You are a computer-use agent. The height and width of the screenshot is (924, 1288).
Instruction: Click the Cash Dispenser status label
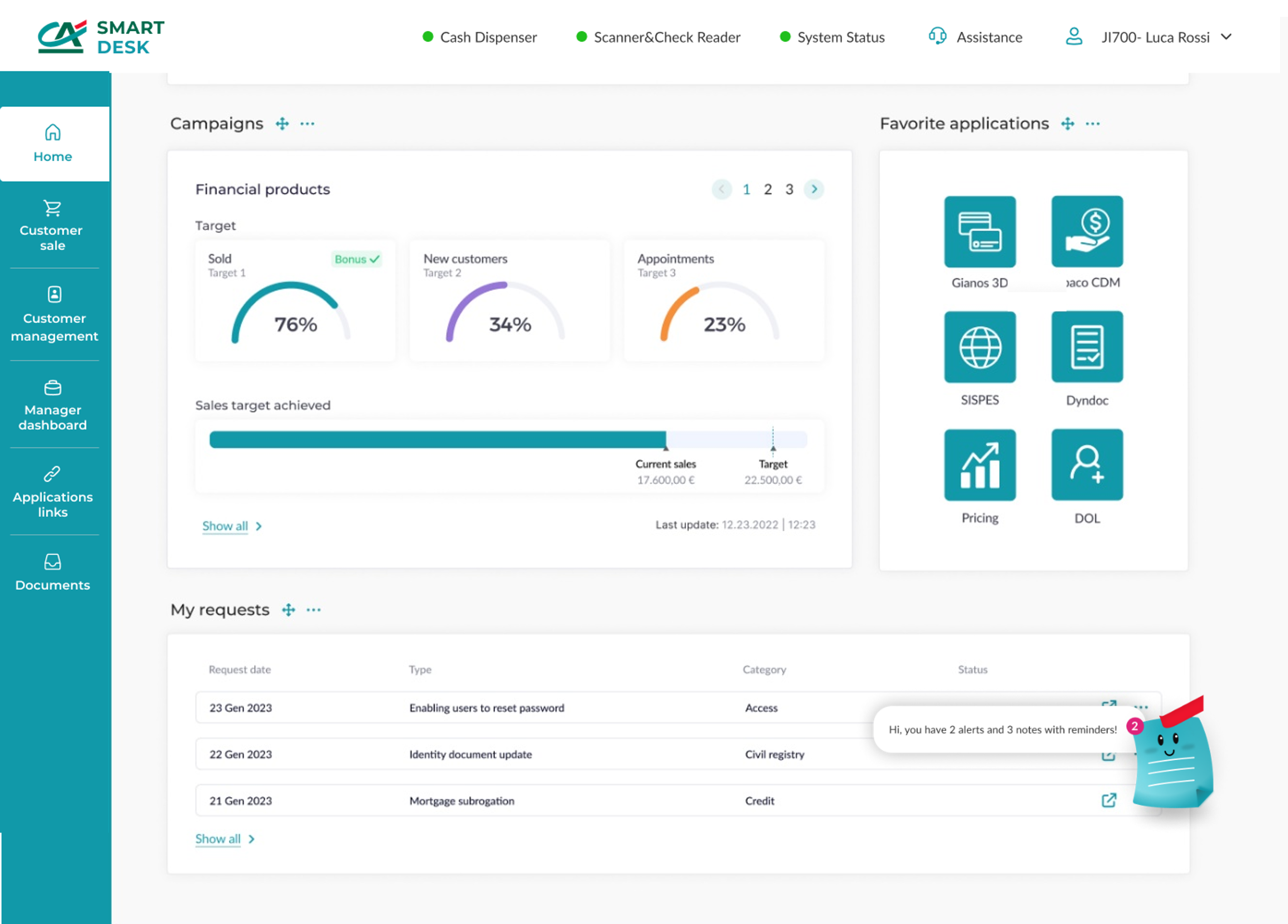pyautogui.click(x=488, y=37)
